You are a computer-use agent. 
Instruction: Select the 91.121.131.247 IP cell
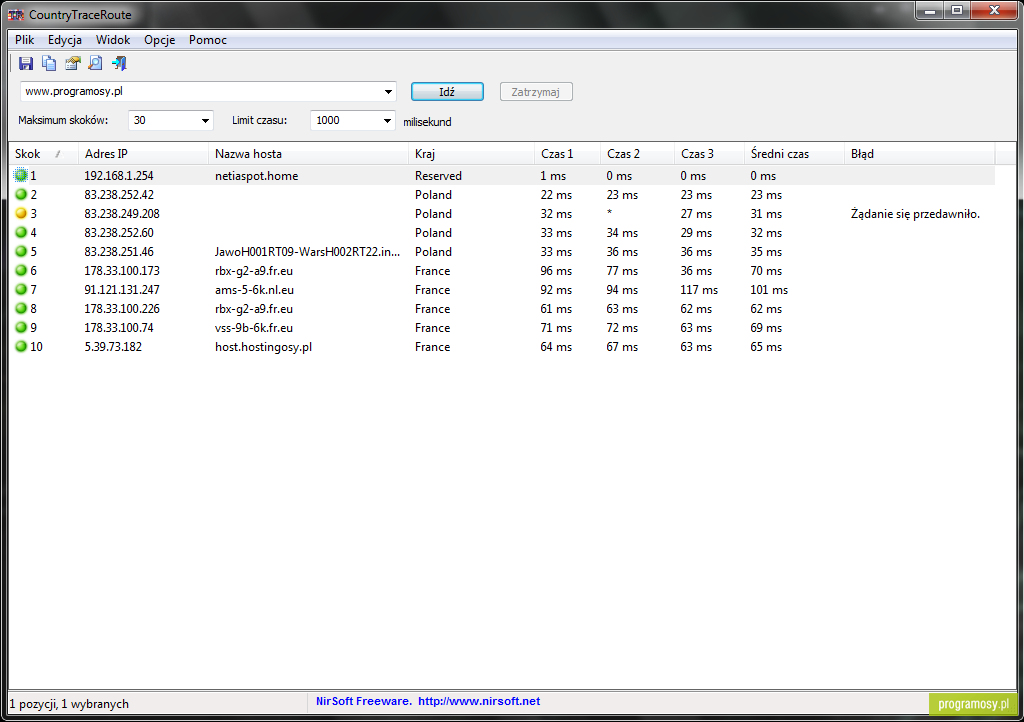tap(121, 289)
